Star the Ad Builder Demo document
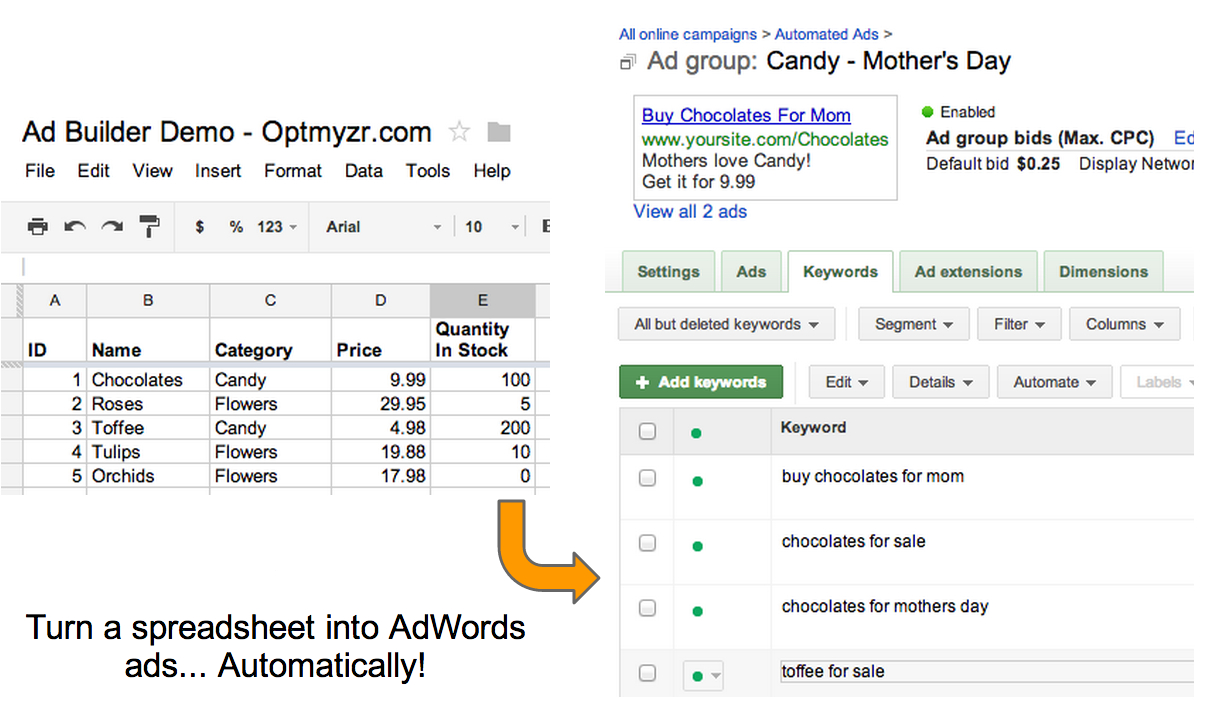 pyautogui.click(x=459, y=132)
